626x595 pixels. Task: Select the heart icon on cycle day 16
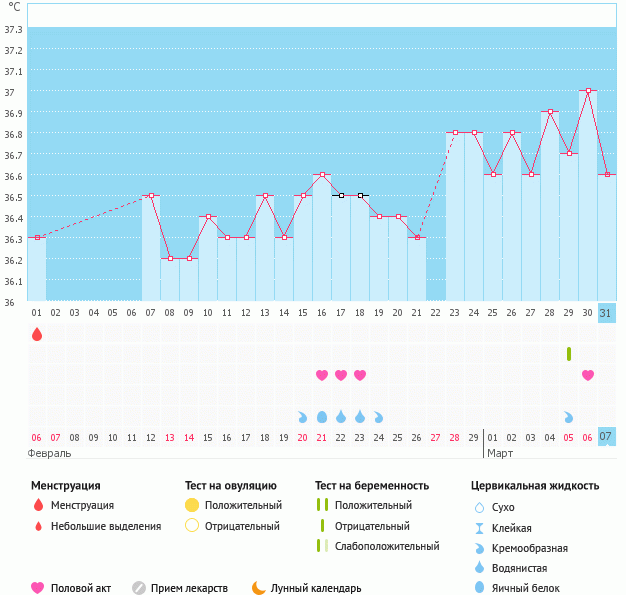point(322,375)
